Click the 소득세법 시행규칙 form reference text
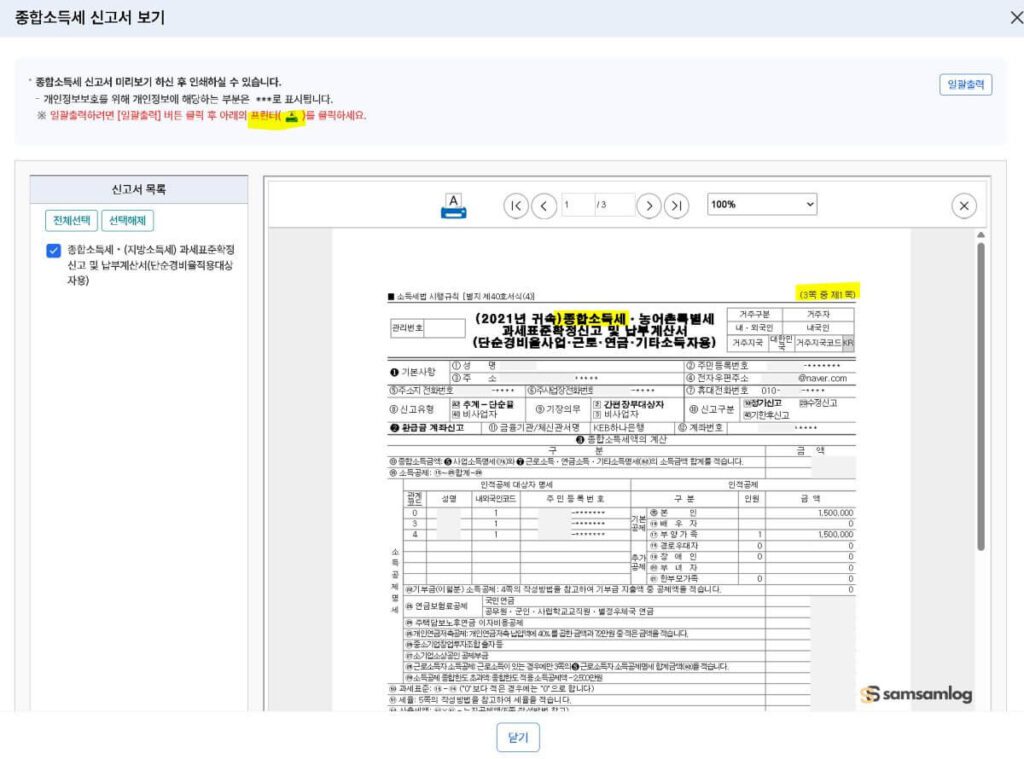 tap(462, 297)
